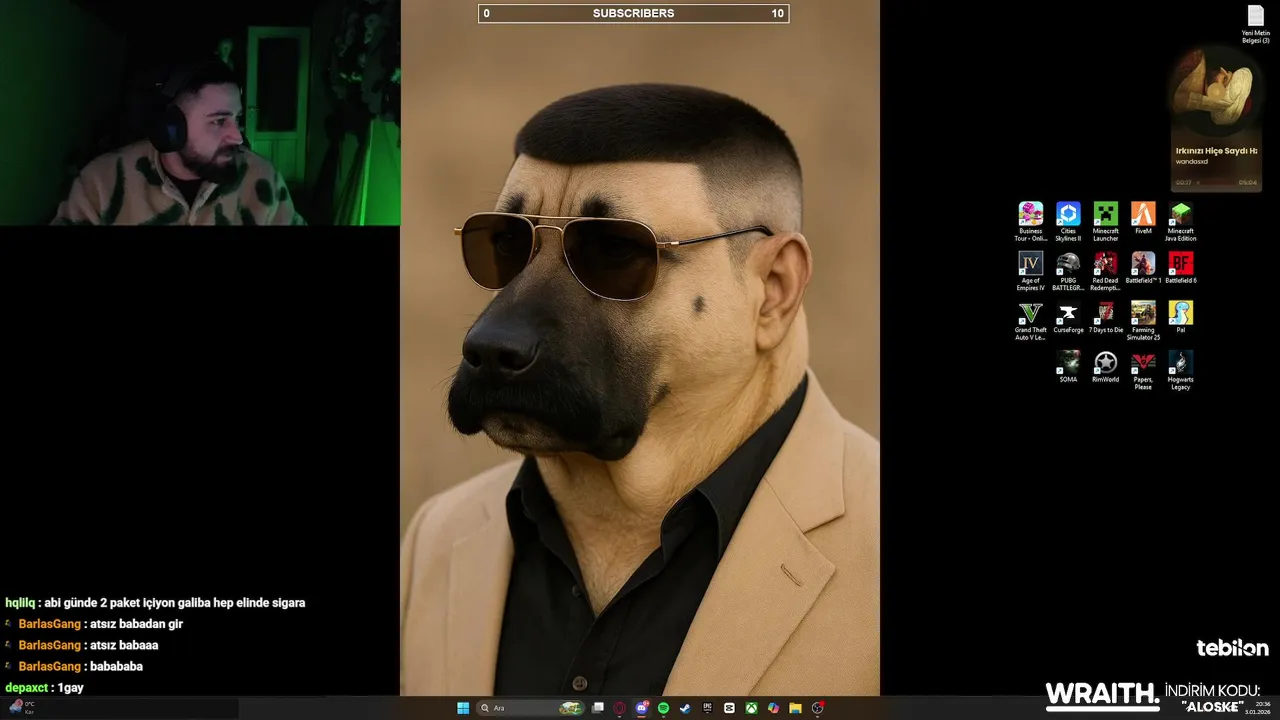Viewport: 1280px width, 720px height.
Task: Open the Windows Start button
Action: (x=463, y=708)
